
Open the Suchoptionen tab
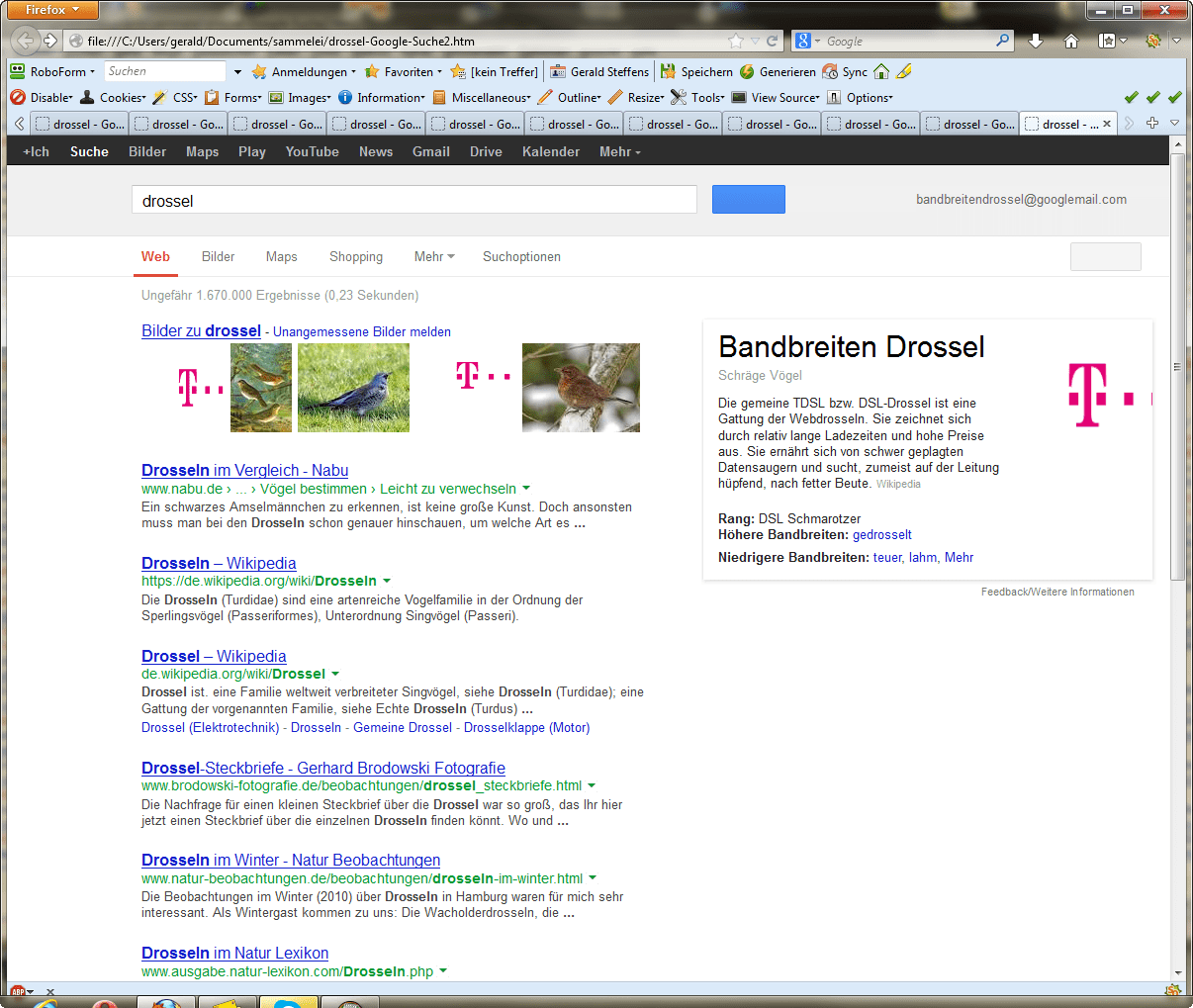tap(521, 256)
